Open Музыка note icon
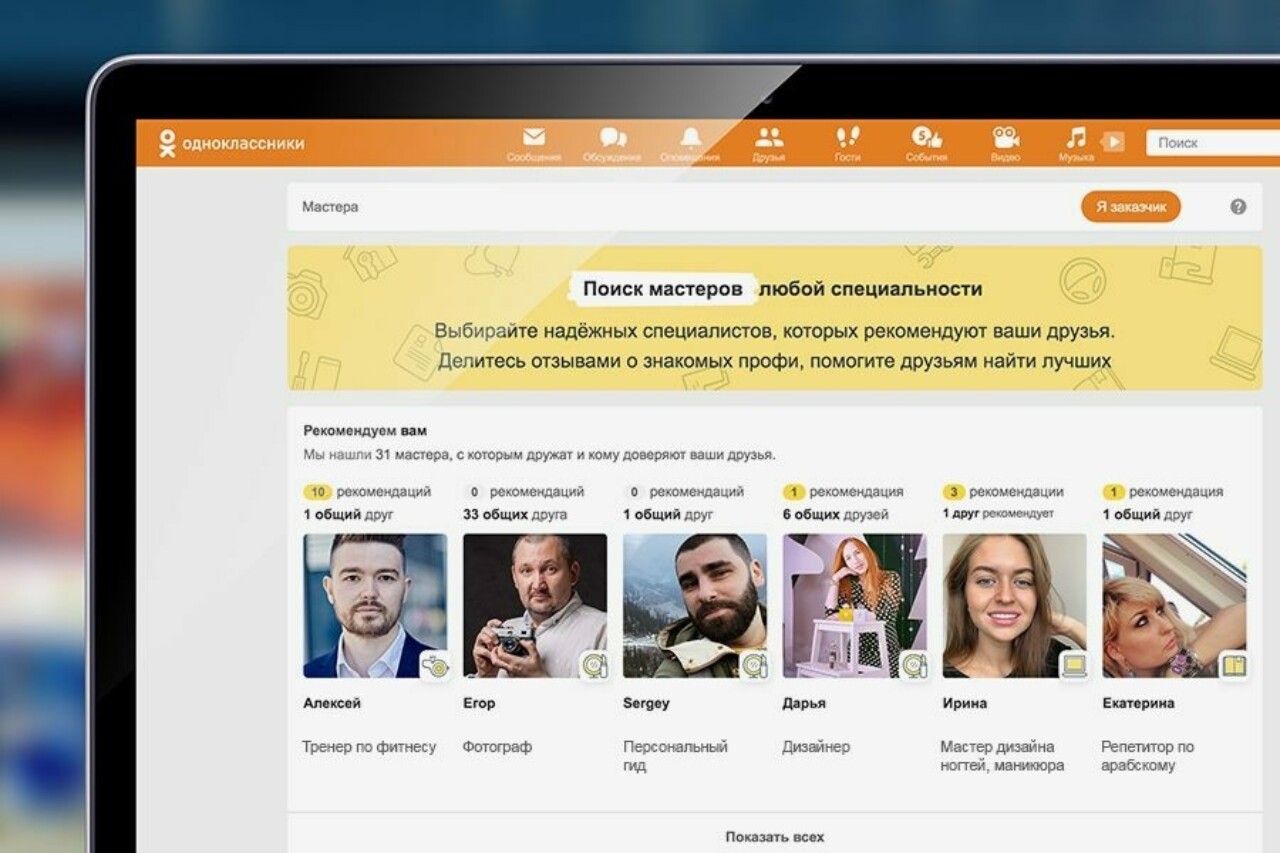Image resolution: width=1280 pixels, height=853 pixels. pyautogui.click(x=1076, y=138)
